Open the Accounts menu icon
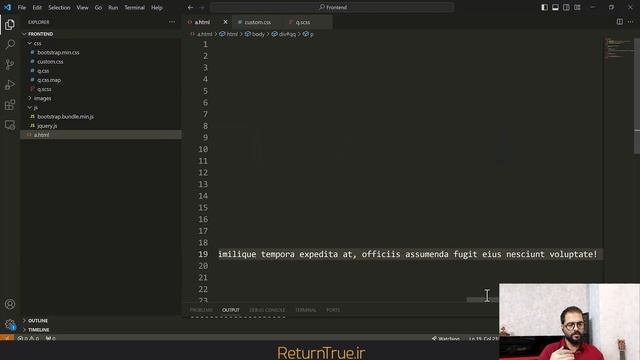The height and width of the screenshot is (360, 640). tap(10, 304)
